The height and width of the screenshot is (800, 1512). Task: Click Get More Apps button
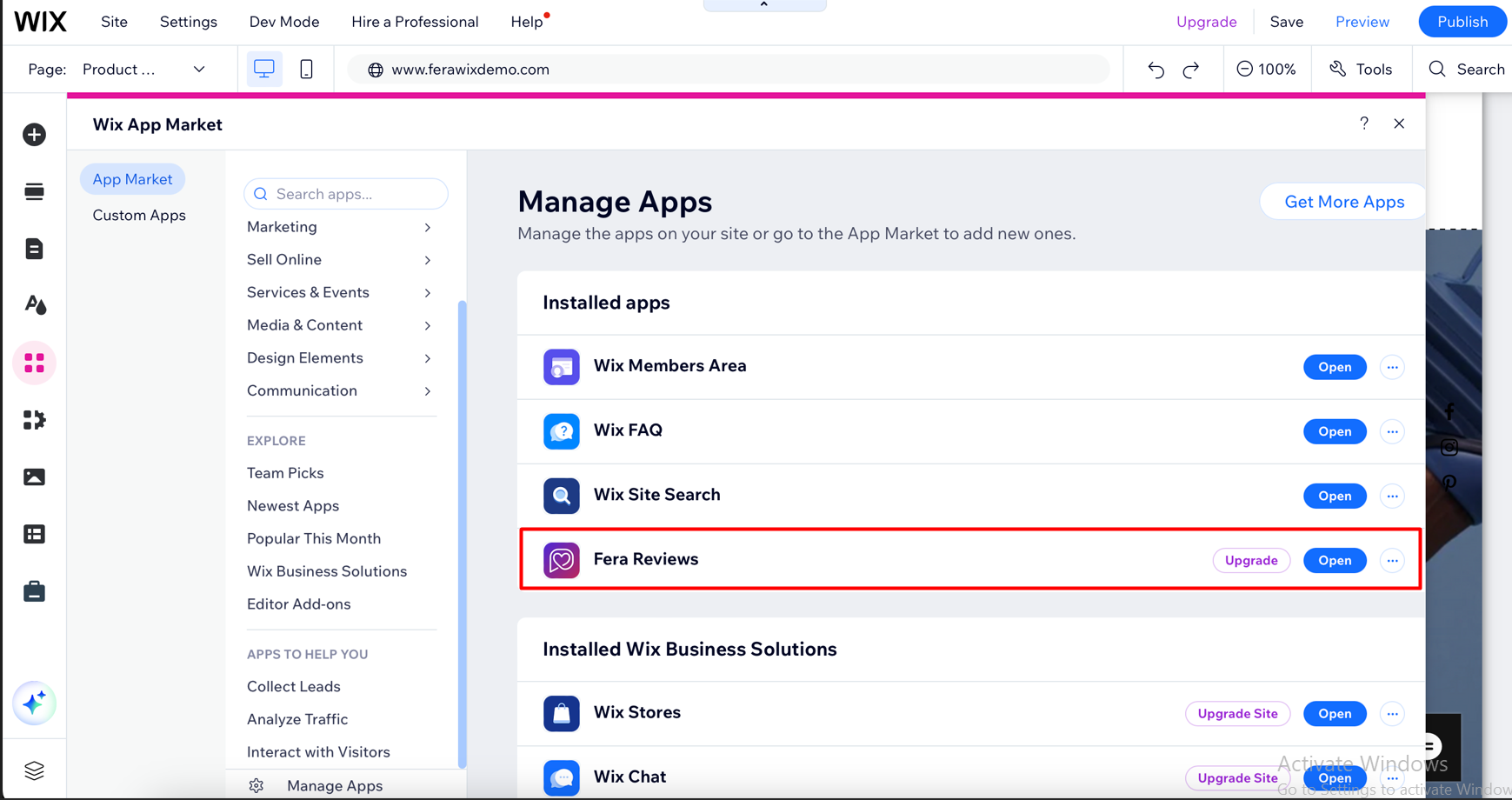pos(1343,201)
